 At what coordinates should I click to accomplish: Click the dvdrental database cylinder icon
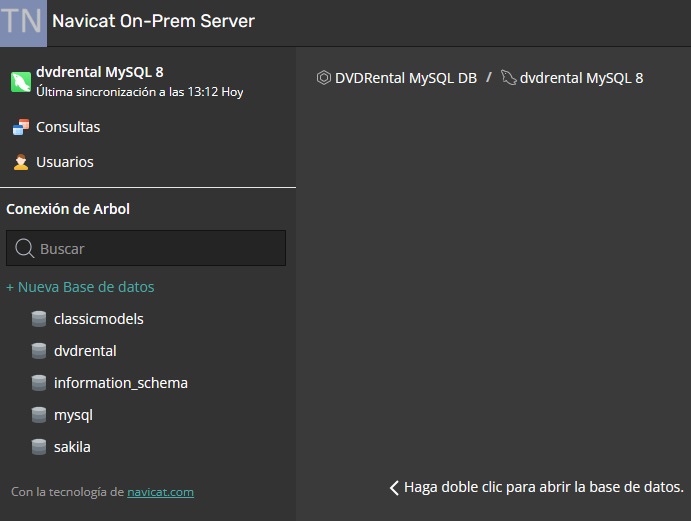pos(39,351)
